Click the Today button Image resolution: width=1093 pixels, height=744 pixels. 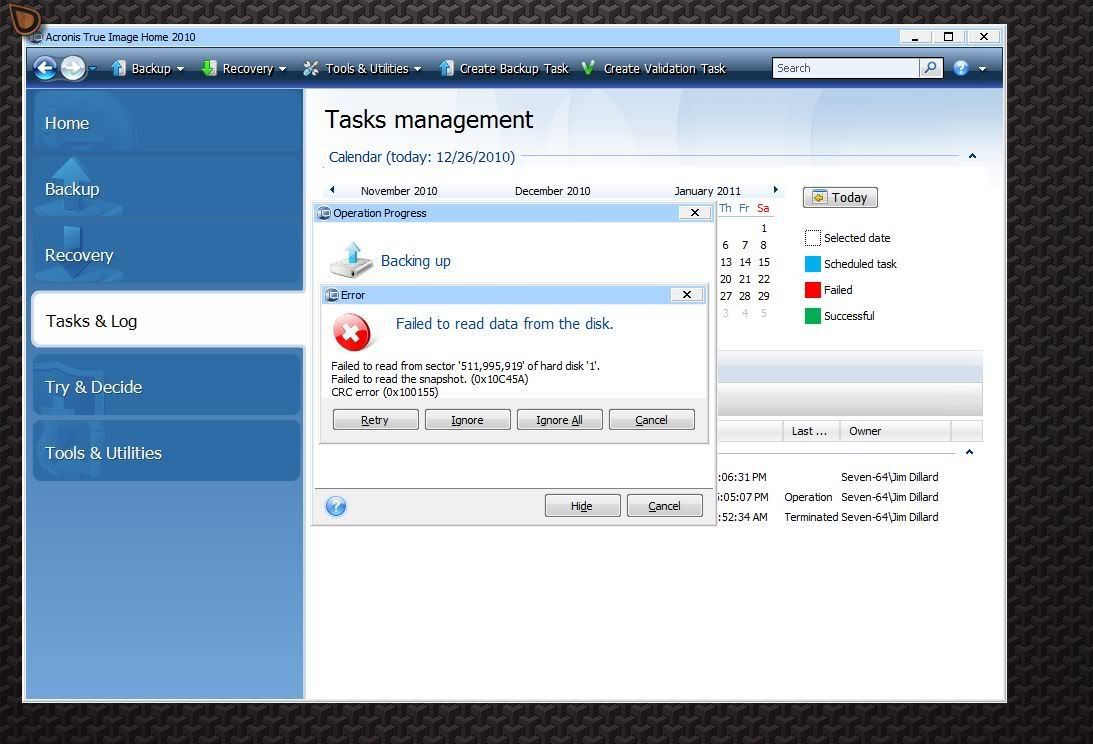point(840,197)
